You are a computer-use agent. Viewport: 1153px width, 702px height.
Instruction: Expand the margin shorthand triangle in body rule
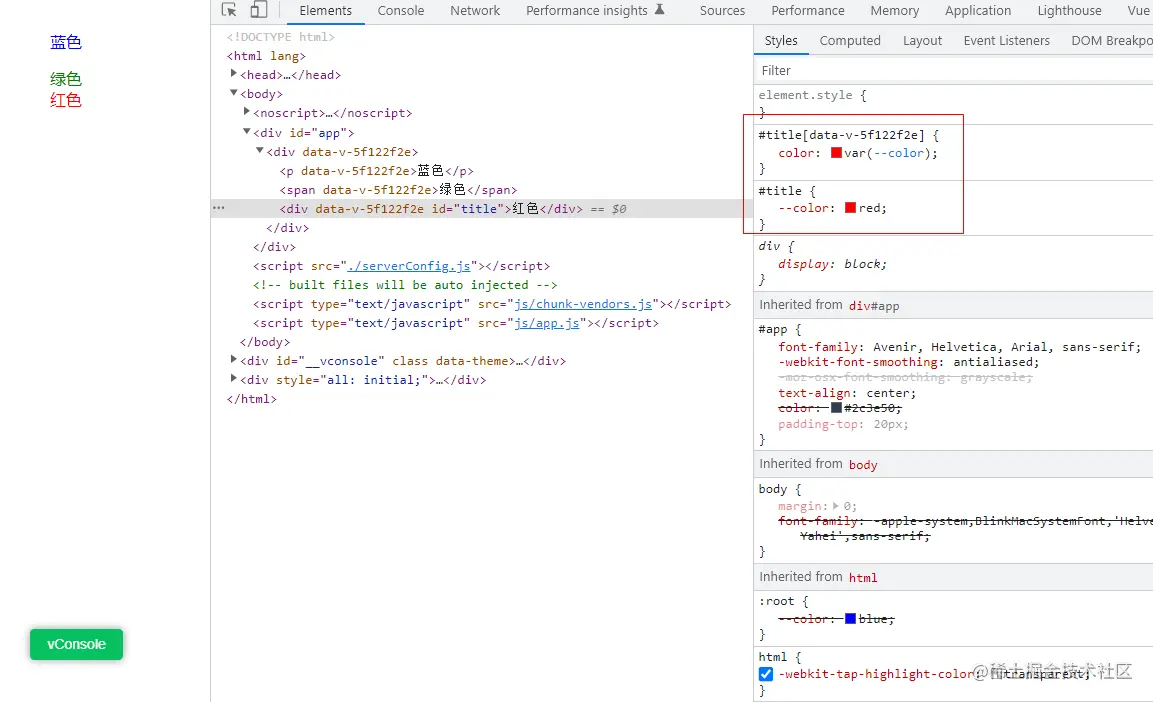coord(835,506)
